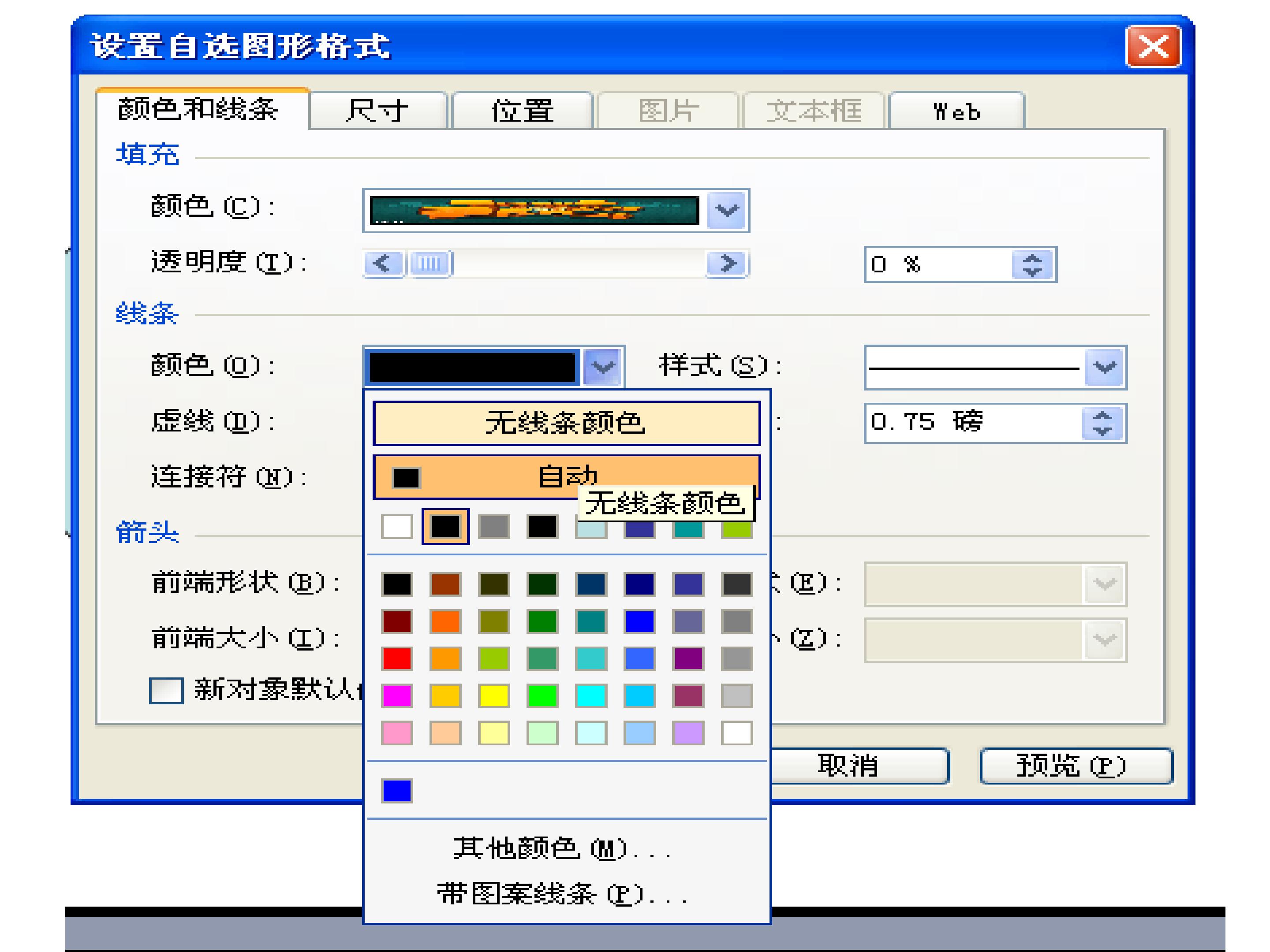Click the transparency slider right arrow
The image size is (1270, 952).
point(727,264)
